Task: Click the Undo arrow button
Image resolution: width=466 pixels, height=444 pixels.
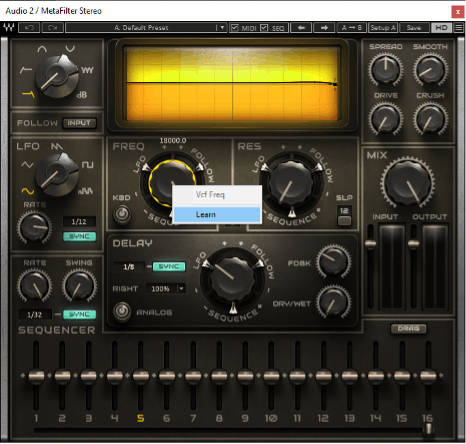Action: pyautogui.click(x=29, y=28)
